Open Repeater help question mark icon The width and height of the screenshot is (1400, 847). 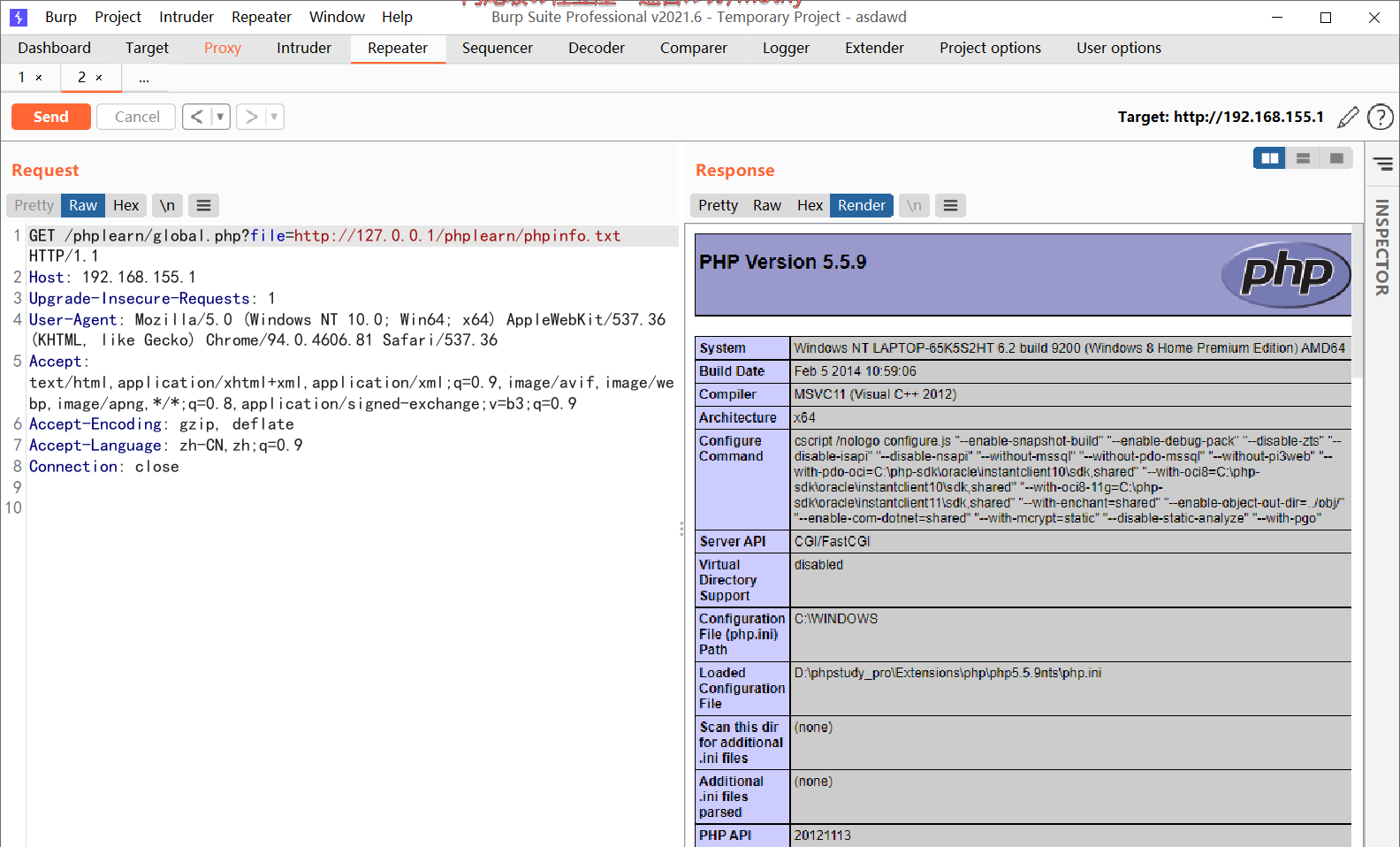coord(1380,117)
